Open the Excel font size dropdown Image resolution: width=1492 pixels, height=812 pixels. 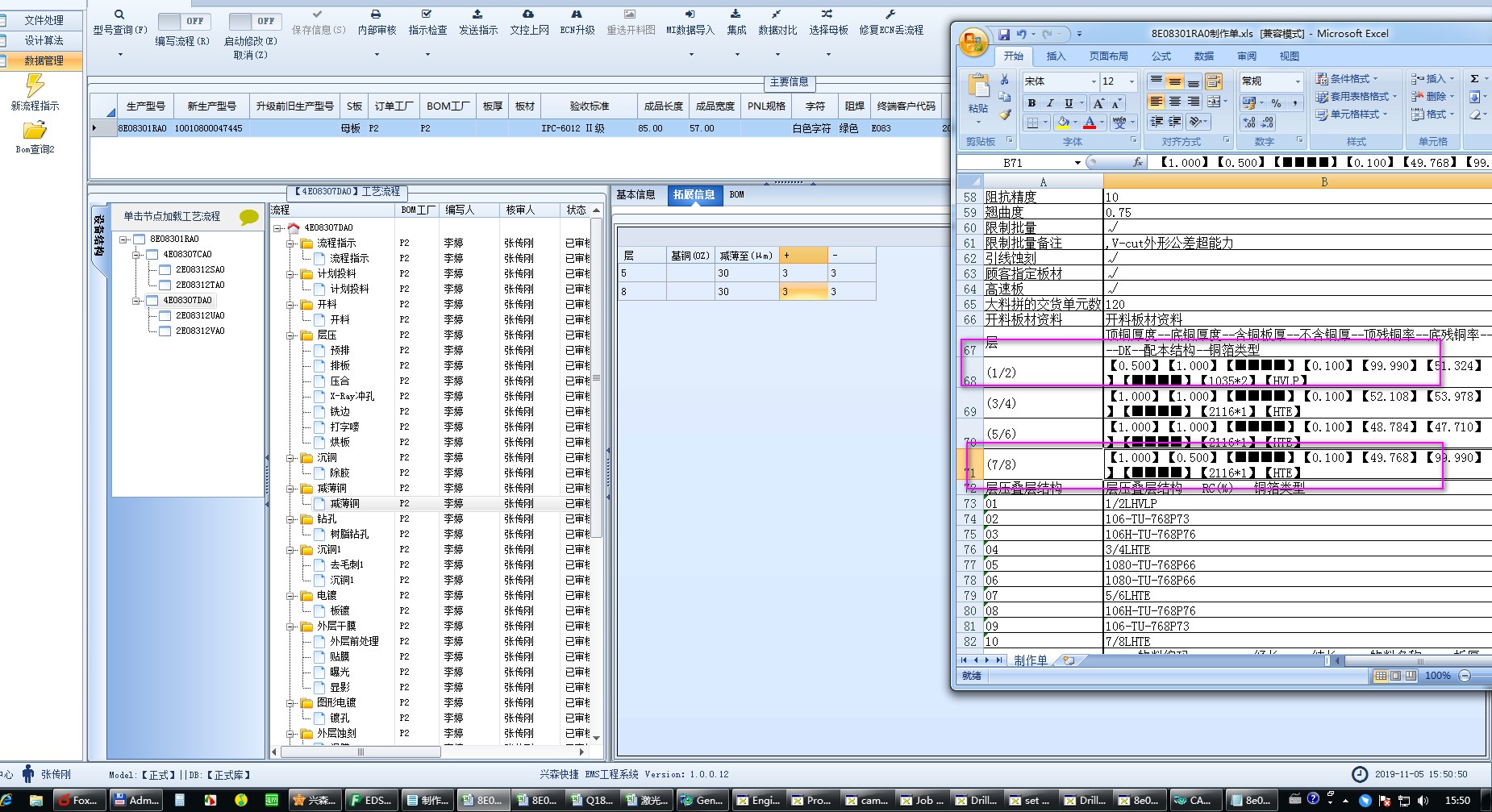[x=1132, y=81]
